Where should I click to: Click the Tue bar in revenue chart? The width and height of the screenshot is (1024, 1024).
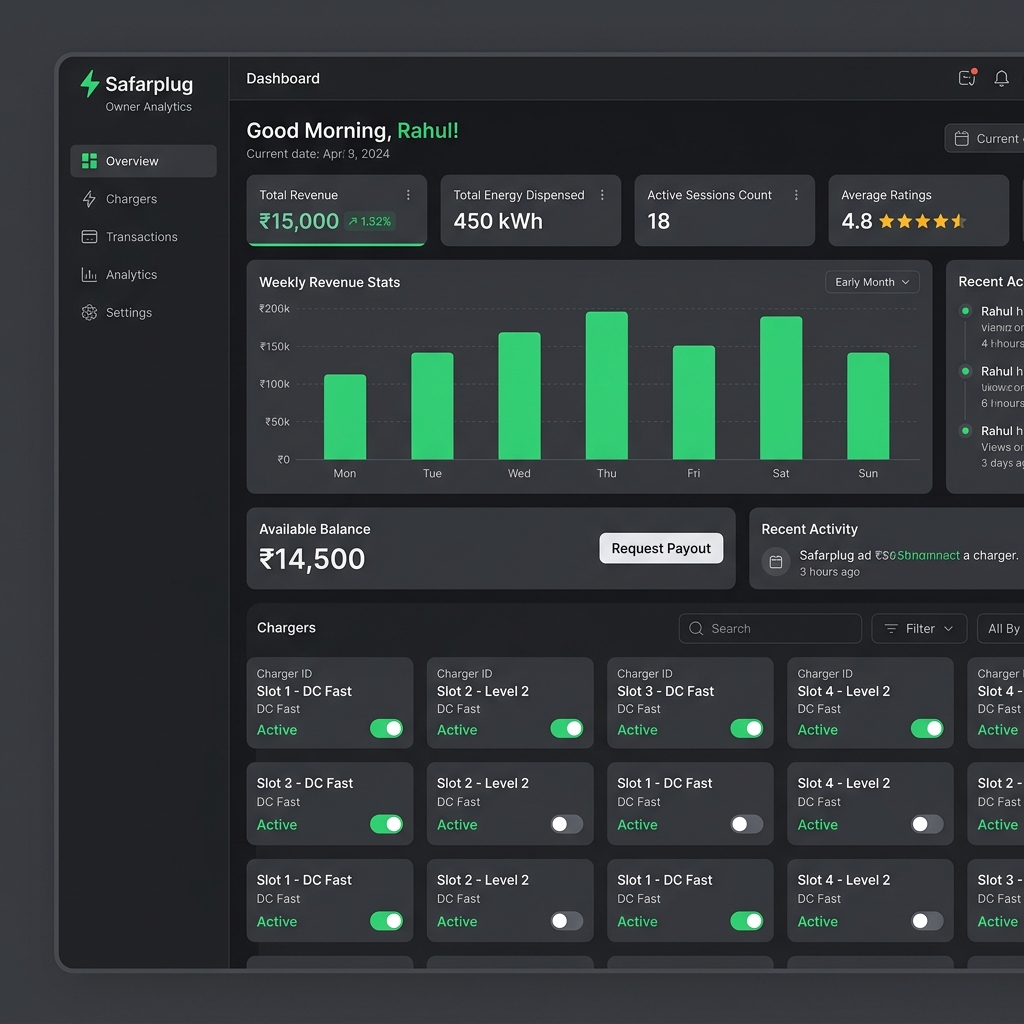coord(432,406)
